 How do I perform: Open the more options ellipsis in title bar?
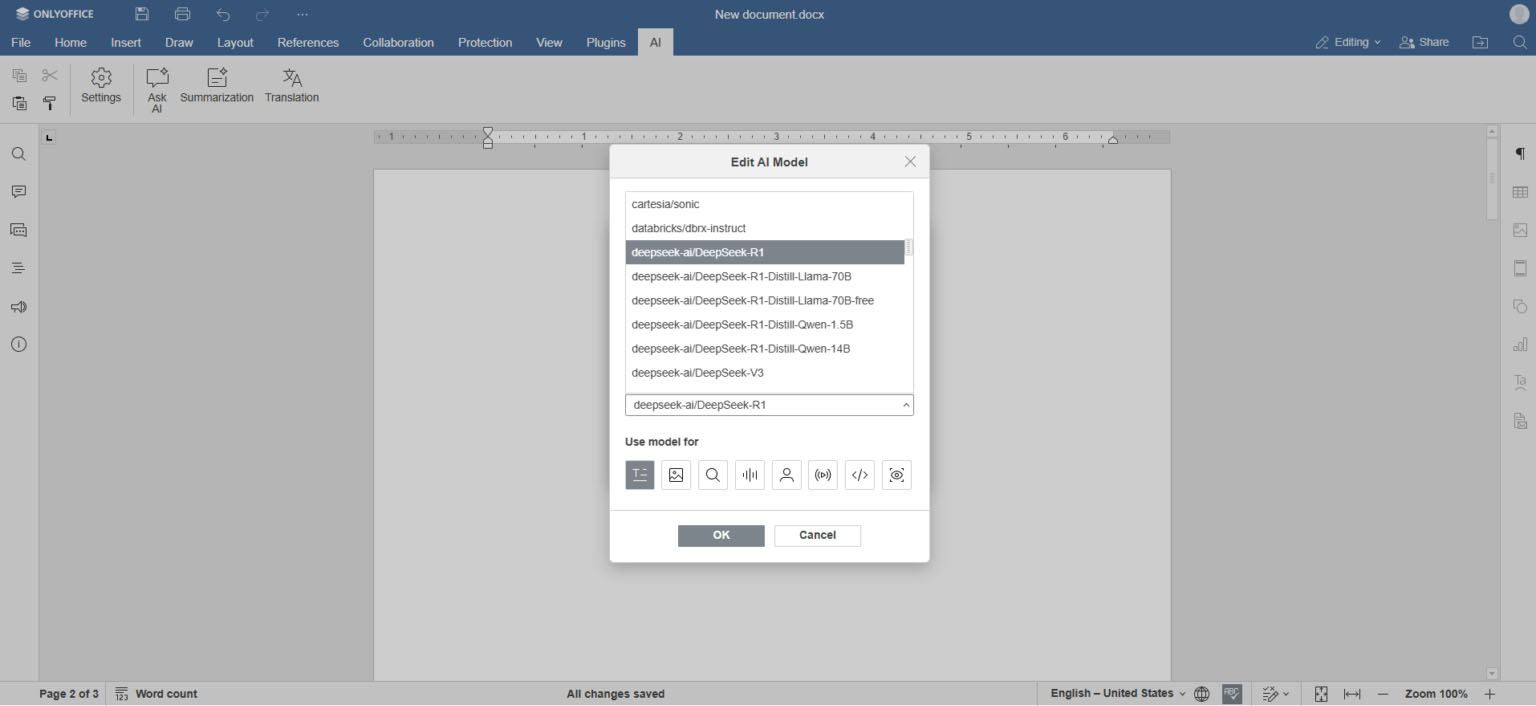303,14
